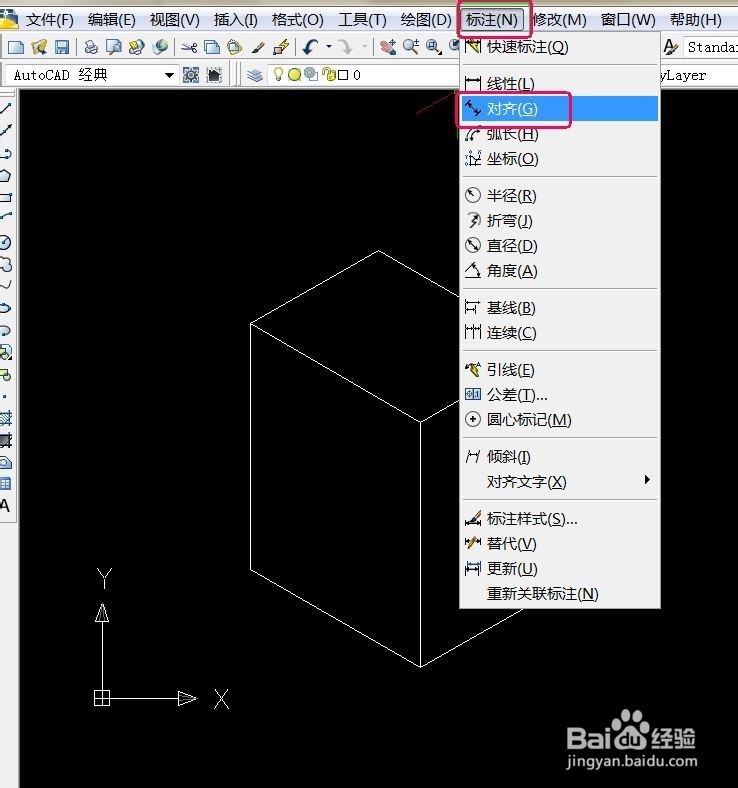Expand the 对齐文字(X) submenu arrow
738x788 pixels.
pyautogui.click(x=647, y=480)
